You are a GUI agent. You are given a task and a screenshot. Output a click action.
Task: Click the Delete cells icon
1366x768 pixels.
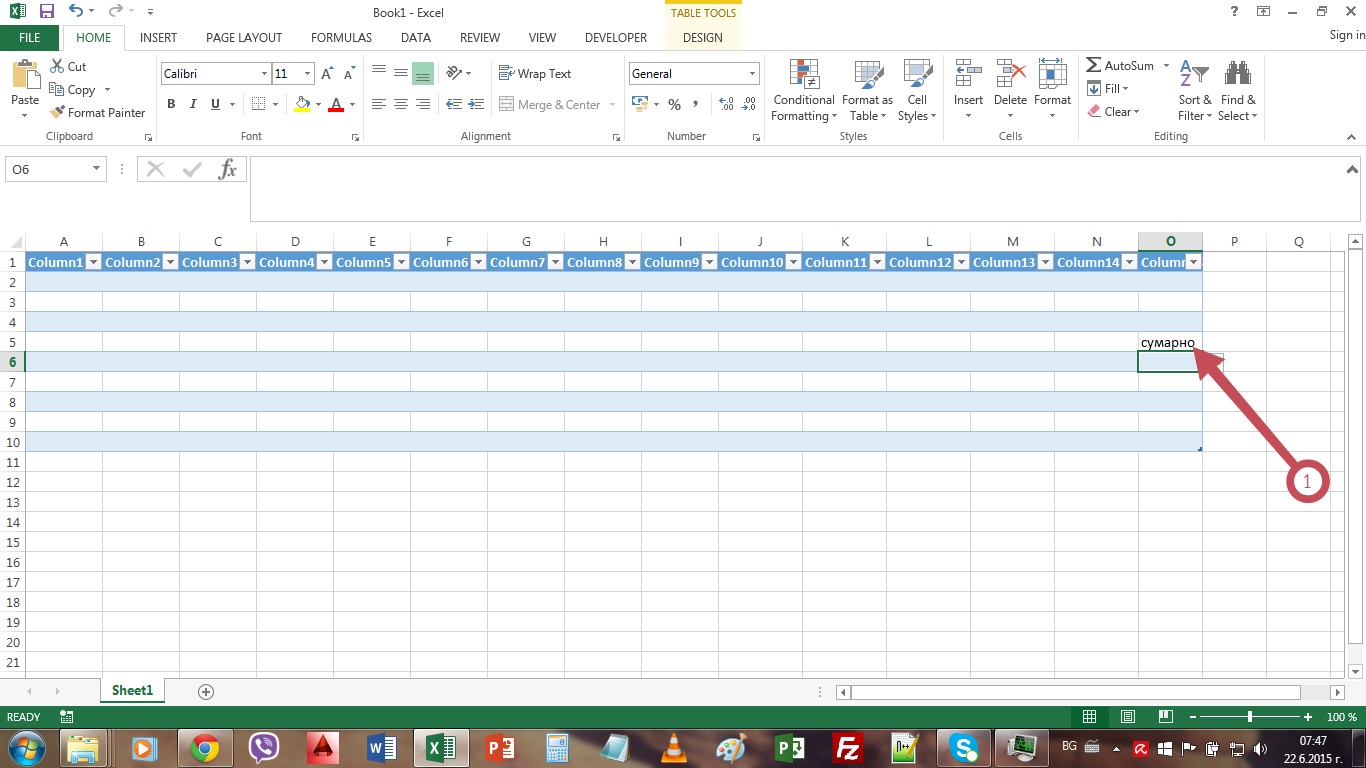(x=1010, y=74)
